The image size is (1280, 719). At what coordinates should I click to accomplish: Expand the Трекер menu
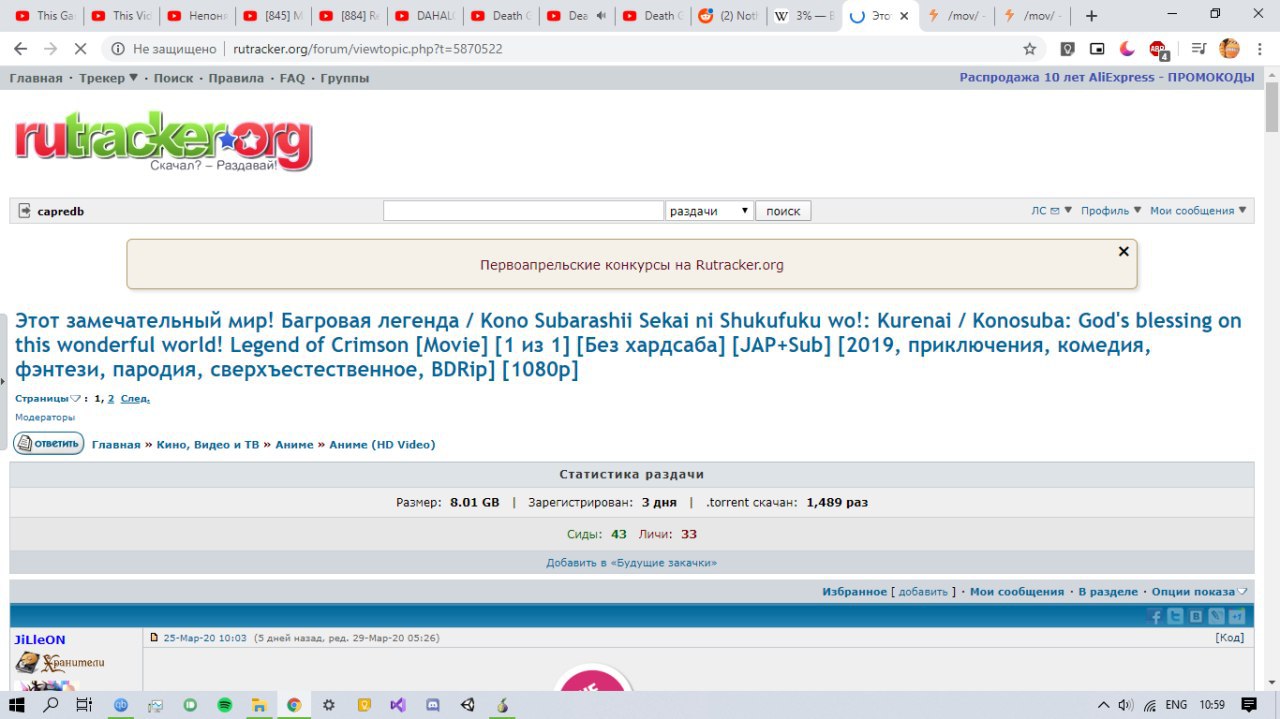pyautogui.click(x=109, y=78)
